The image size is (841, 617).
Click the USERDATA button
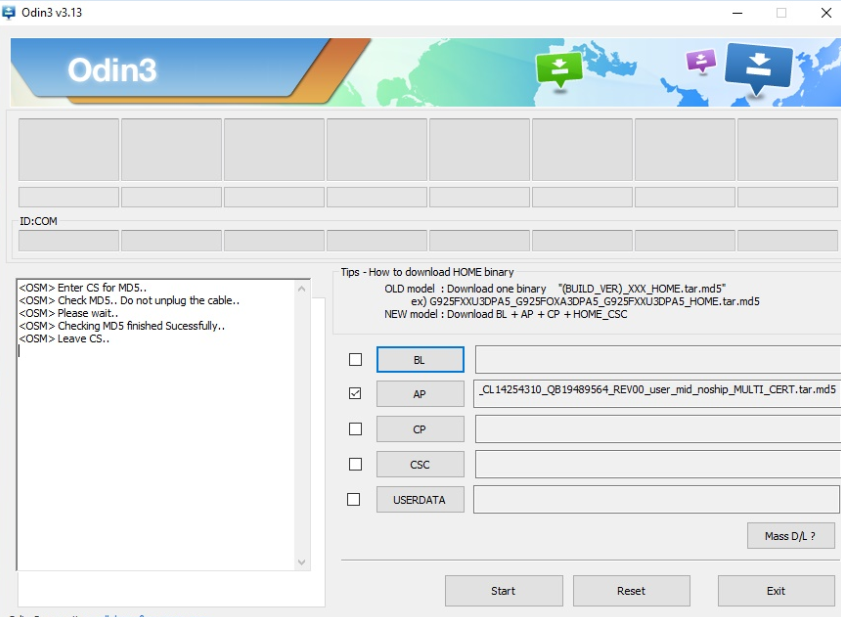[x=420, y=500]
